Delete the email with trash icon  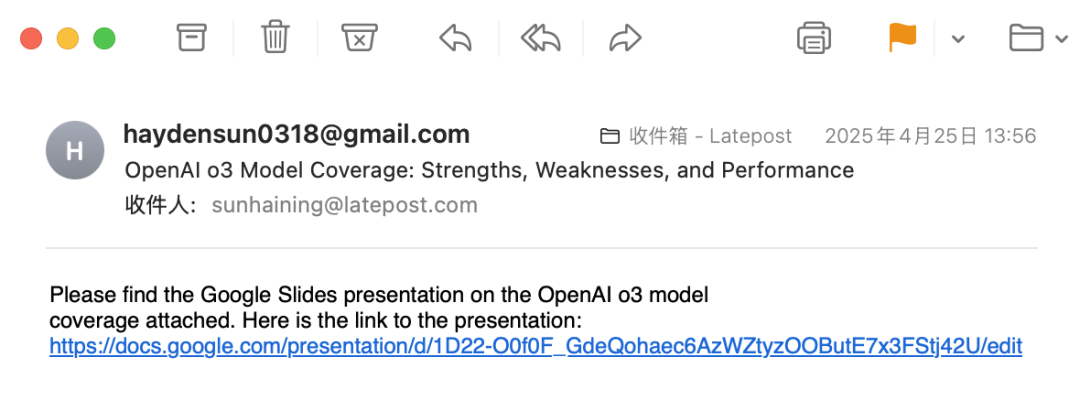(275, 37)
